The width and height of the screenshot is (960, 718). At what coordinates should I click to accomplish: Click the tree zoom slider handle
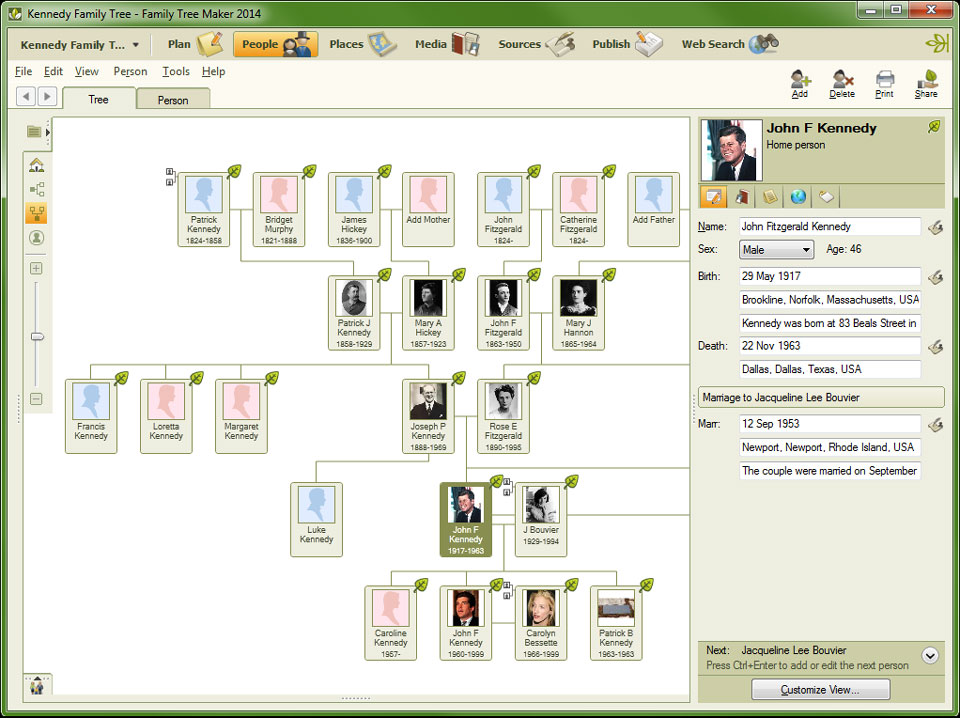(37, 337)
